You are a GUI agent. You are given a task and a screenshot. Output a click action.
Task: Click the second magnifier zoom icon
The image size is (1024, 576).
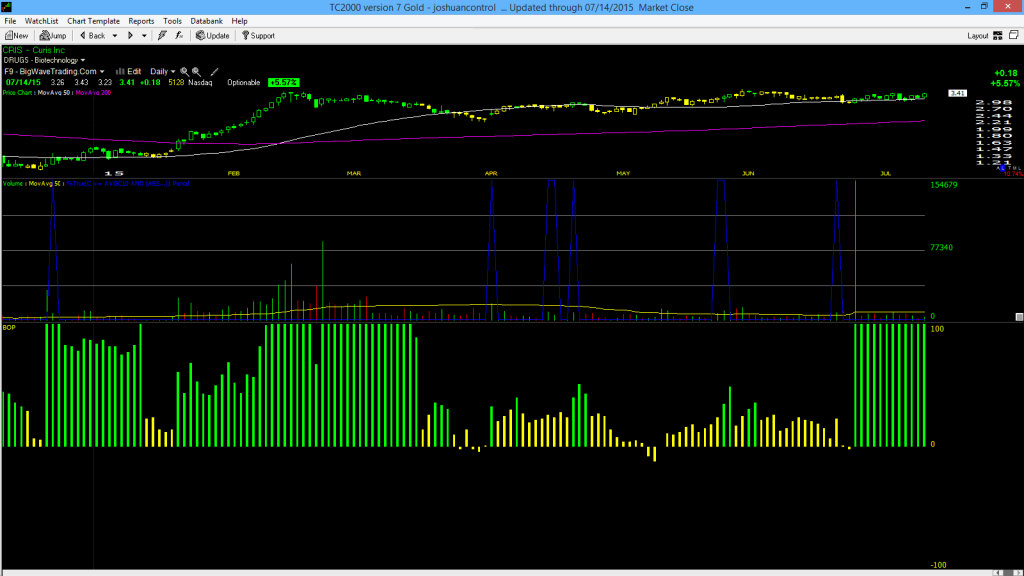(x=196, y=72)
